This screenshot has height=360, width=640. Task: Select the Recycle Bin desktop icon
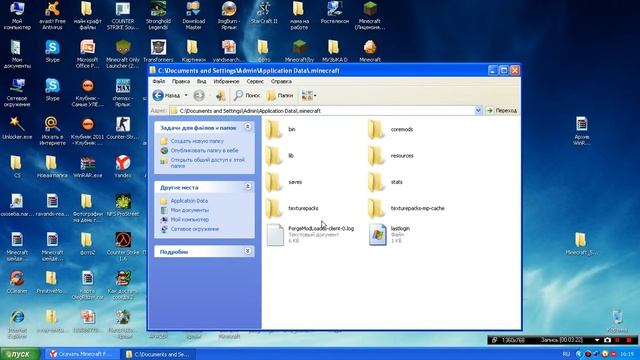point(617,321)
